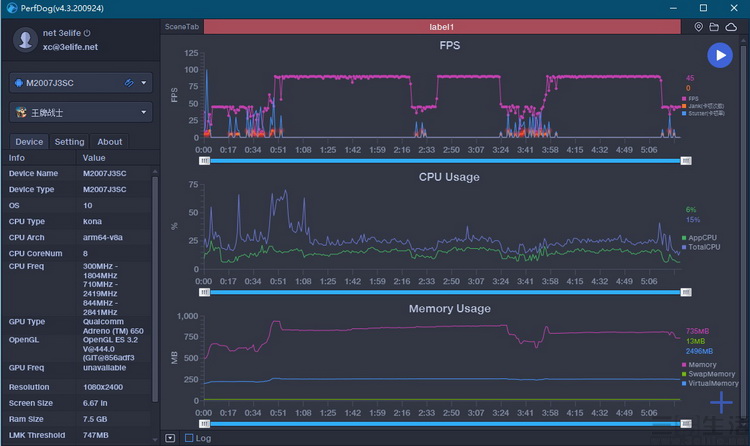
Task: Click the 2496MB virtual memory value
Action: coord(699,351)
